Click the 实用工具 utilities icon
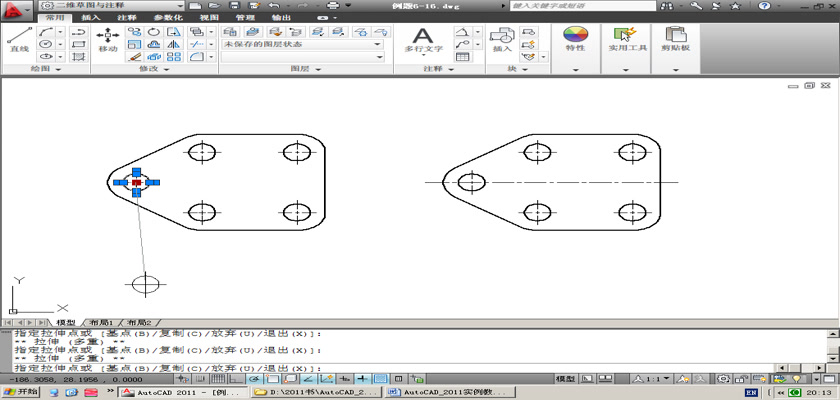The width and height of the screenshot is (840, 400). (x=628, y=38)
